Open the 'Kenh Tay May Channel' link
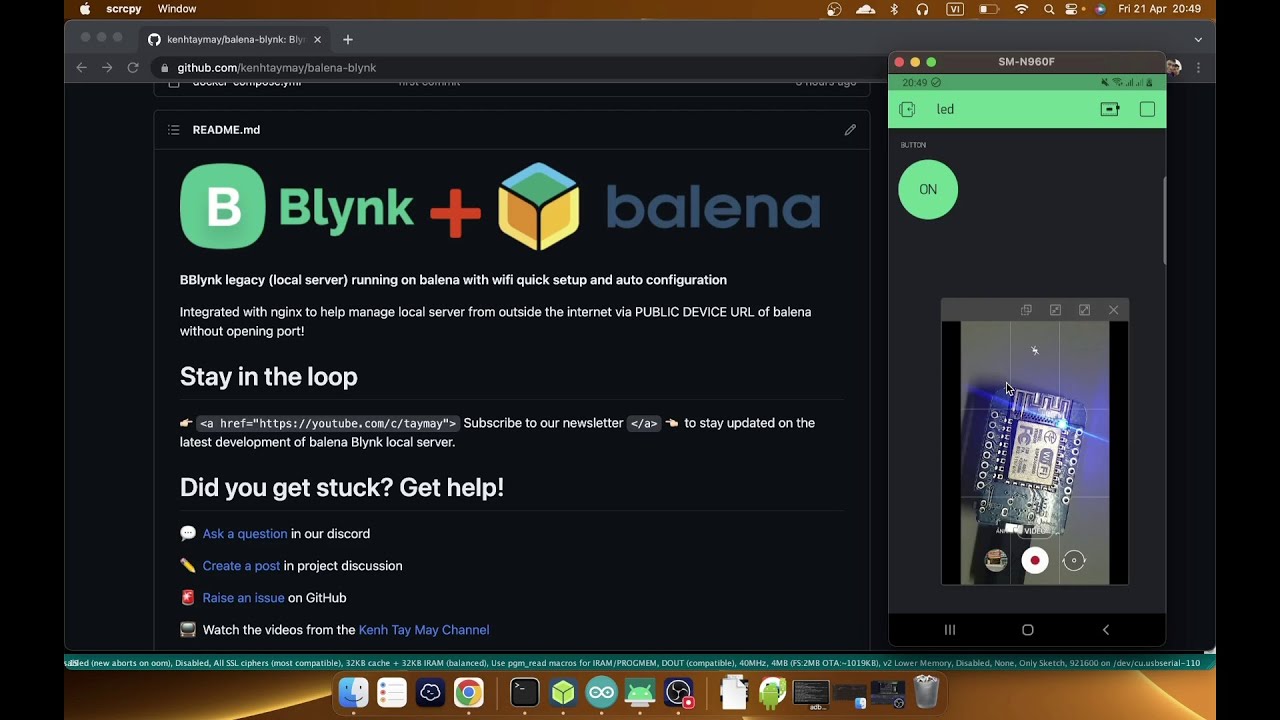The height and width of the screenshot is (720, 1280). pos(424,630)
